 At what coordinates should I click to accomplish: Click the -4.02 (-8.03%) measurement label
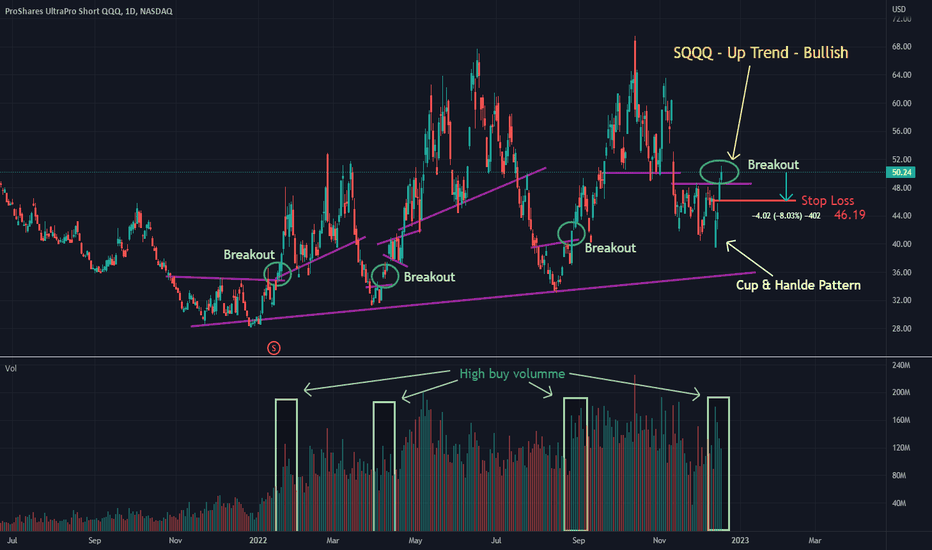tap(786, 216)
